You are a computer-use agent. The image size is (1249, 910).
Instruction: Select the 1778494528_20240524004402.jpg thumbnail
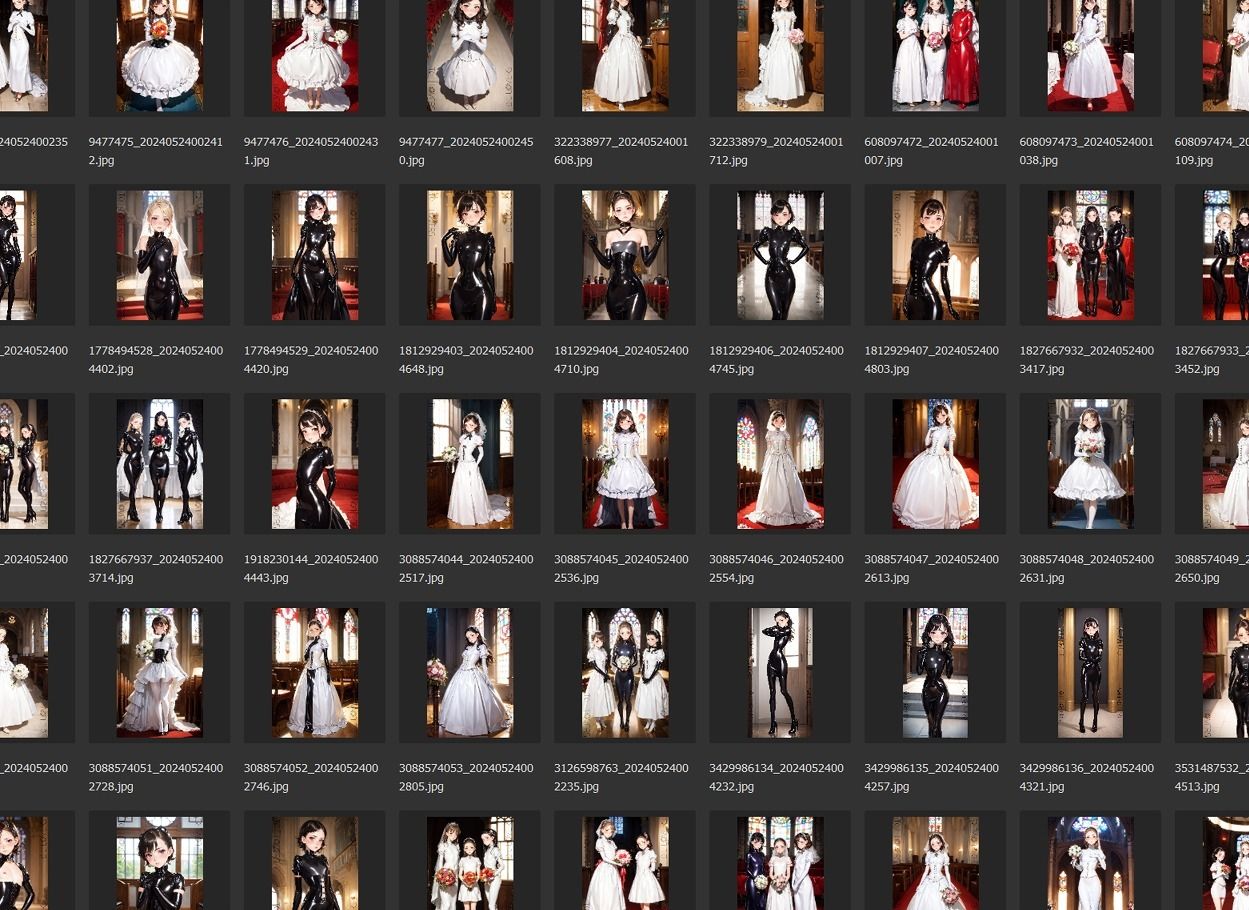click(159, 256)
